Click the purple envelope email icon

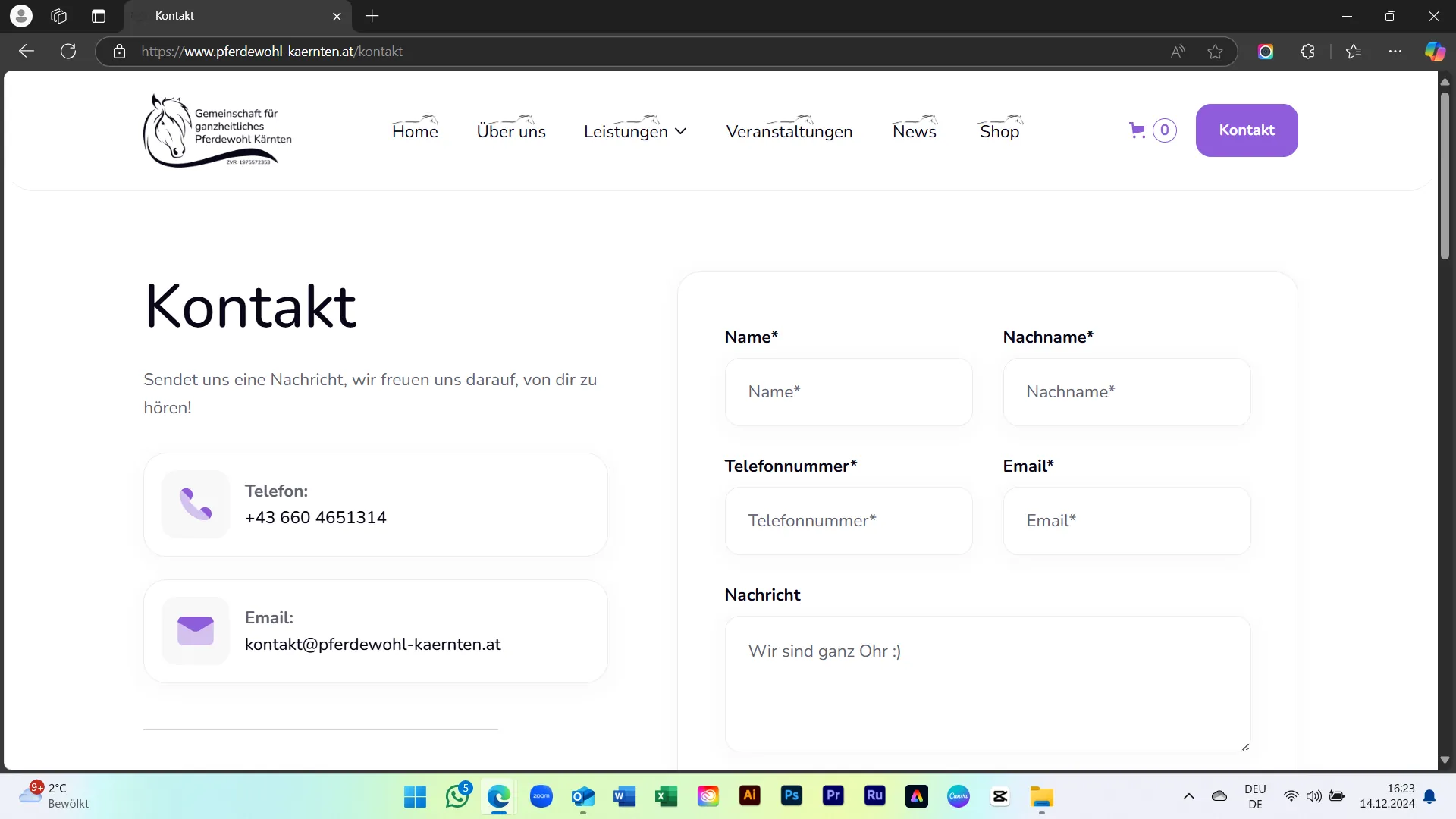[x=196, y=631]
